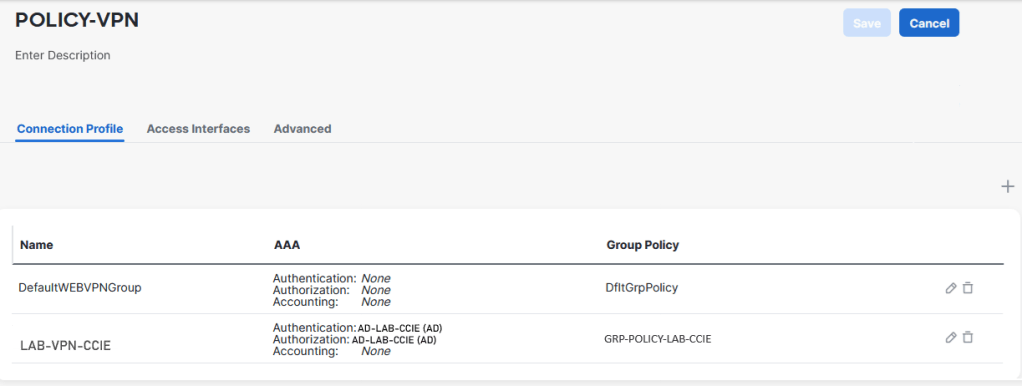Click the Name column header
This screenshot has width=1022, height=386.
pos(36,245)
